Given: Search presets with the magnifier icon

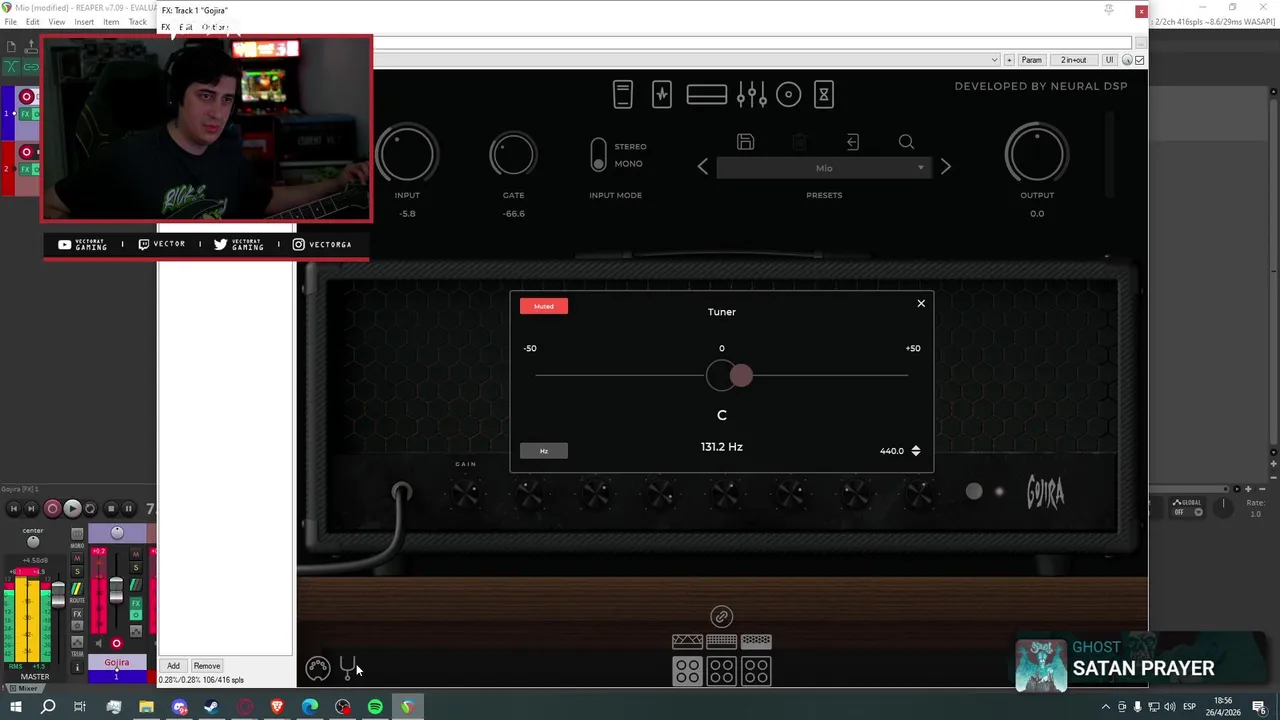Looking at the screenshot, I should click(906, 142).
